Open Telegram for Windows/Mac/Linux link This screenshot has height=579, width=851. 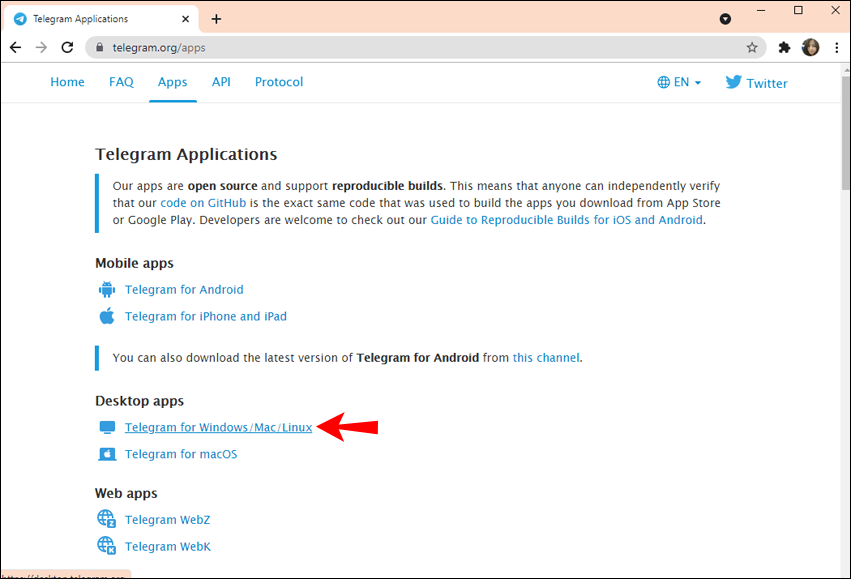coord(218,428)
